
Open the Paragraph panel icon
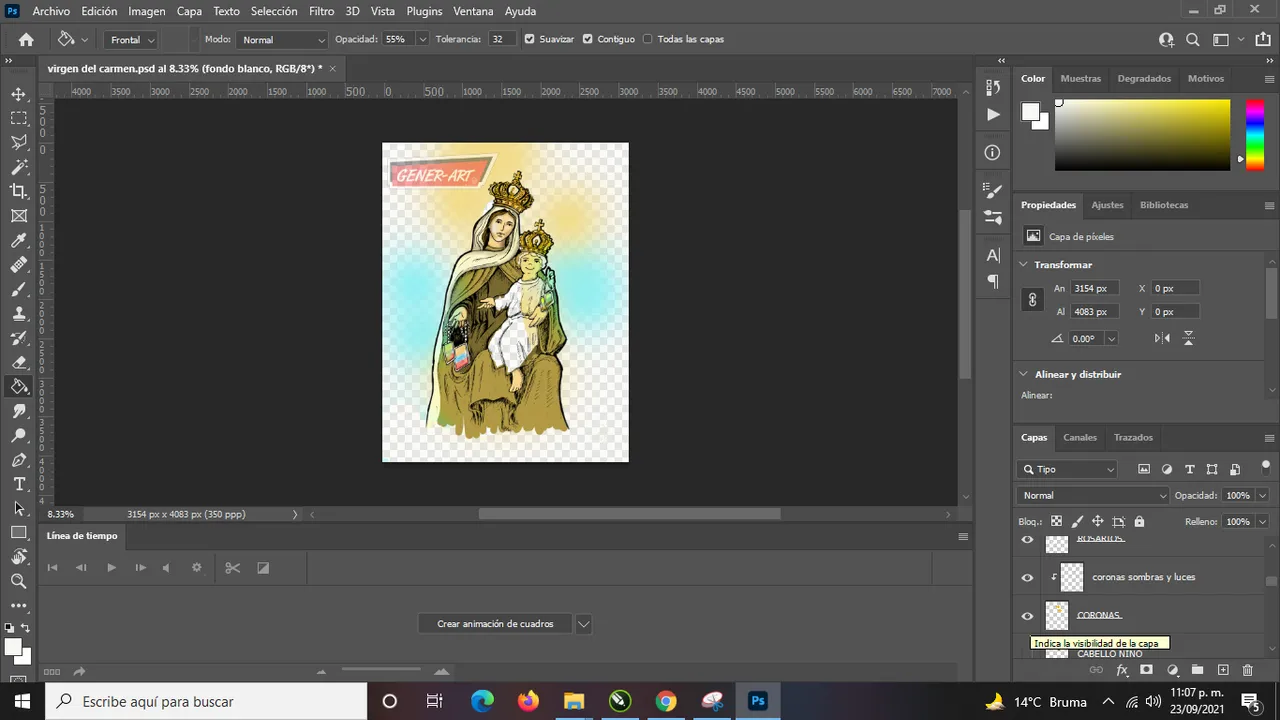tap(992, 282)
